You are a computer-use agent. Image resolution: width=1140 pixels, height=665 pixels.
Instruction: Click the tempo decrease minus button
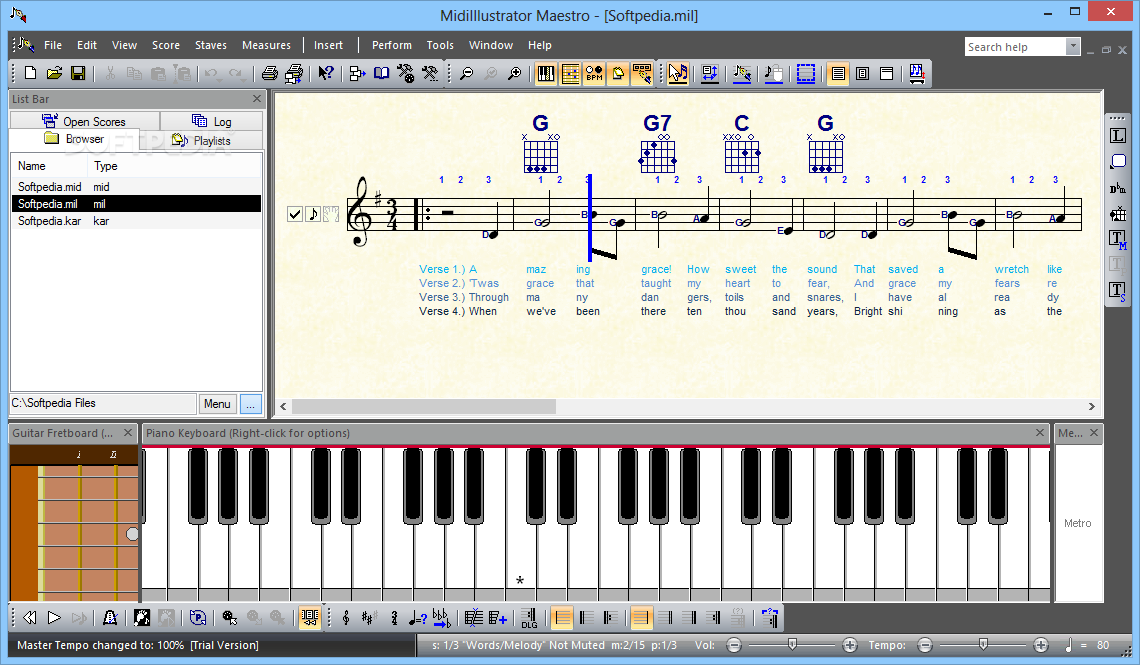click(x=925, y=645)
